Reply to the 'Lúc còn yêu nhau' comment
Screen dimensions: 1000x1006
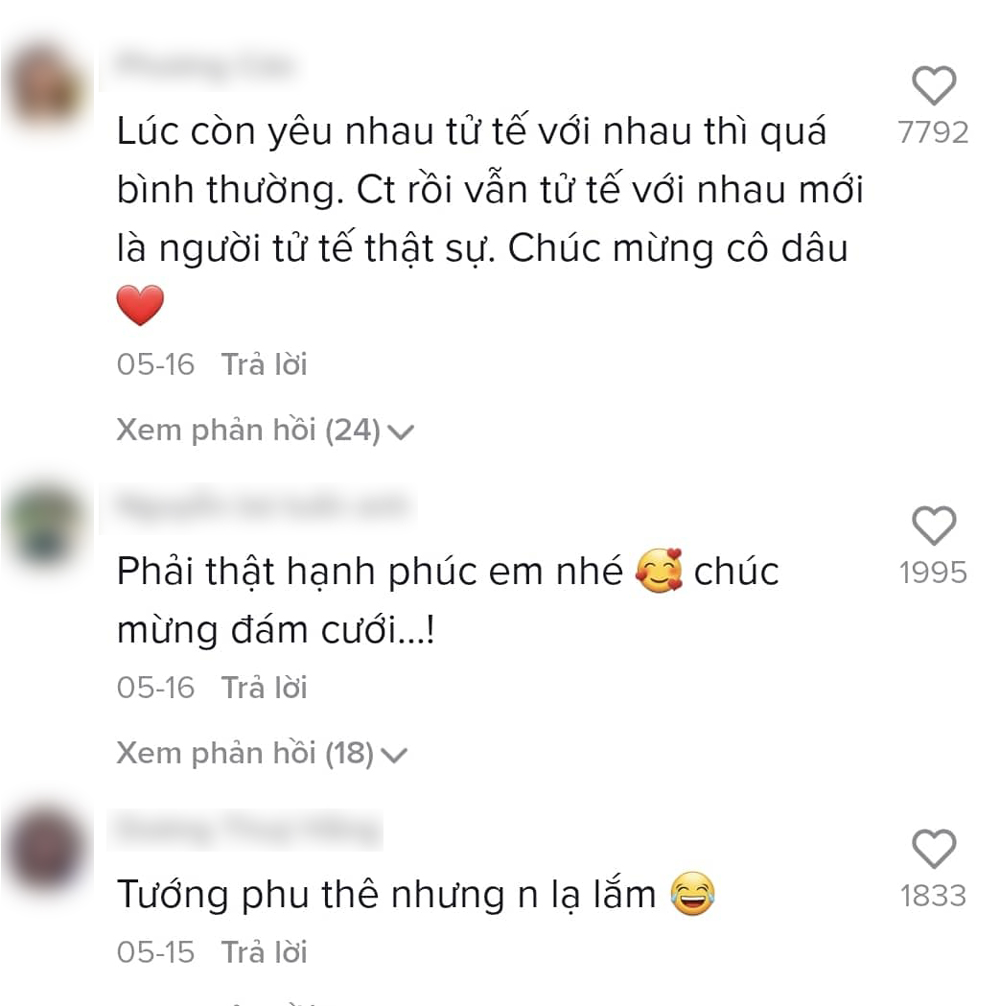coord(264,364)
